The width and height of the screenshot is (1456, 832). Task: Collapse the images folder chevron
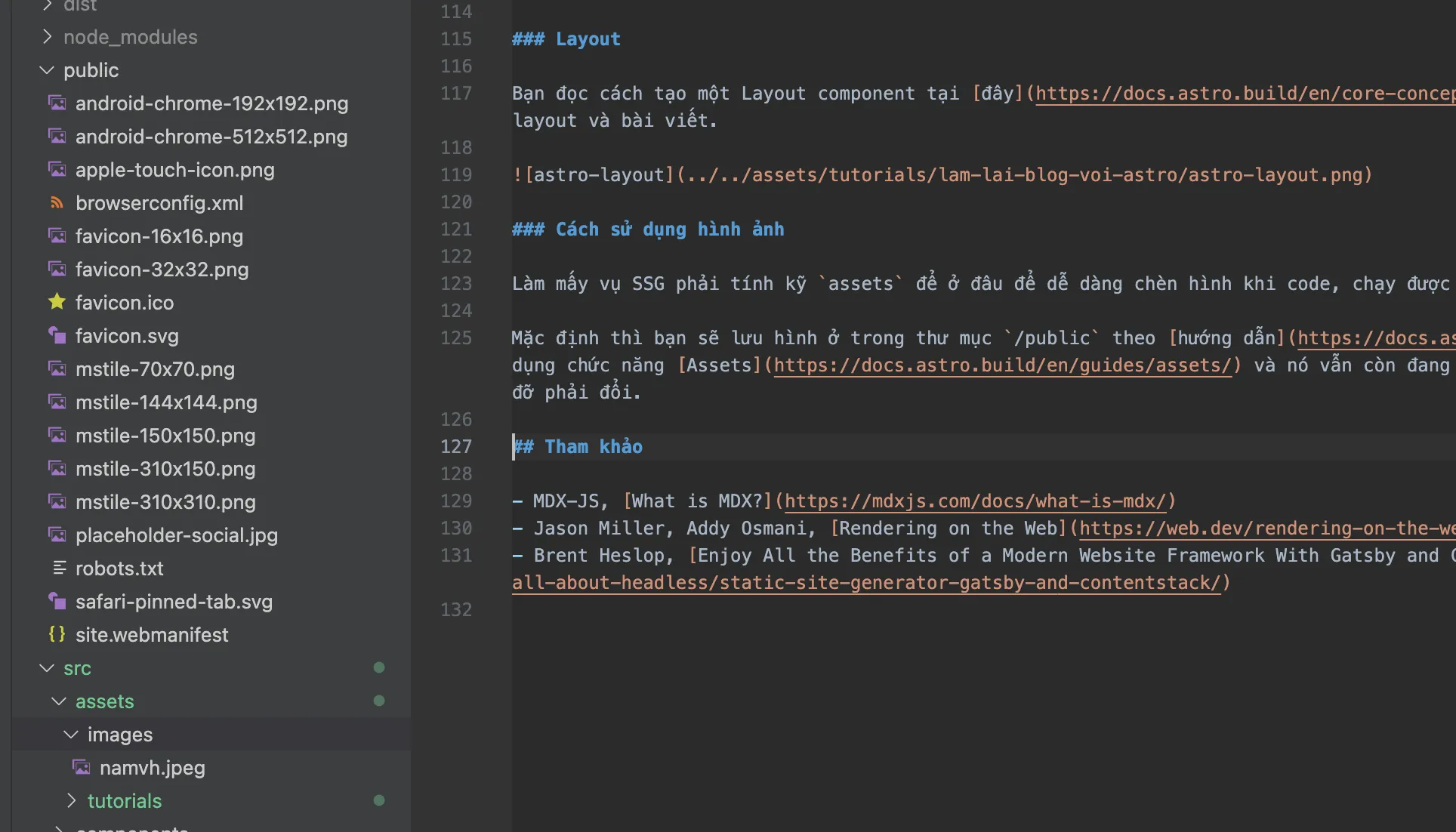coord(71,734)
